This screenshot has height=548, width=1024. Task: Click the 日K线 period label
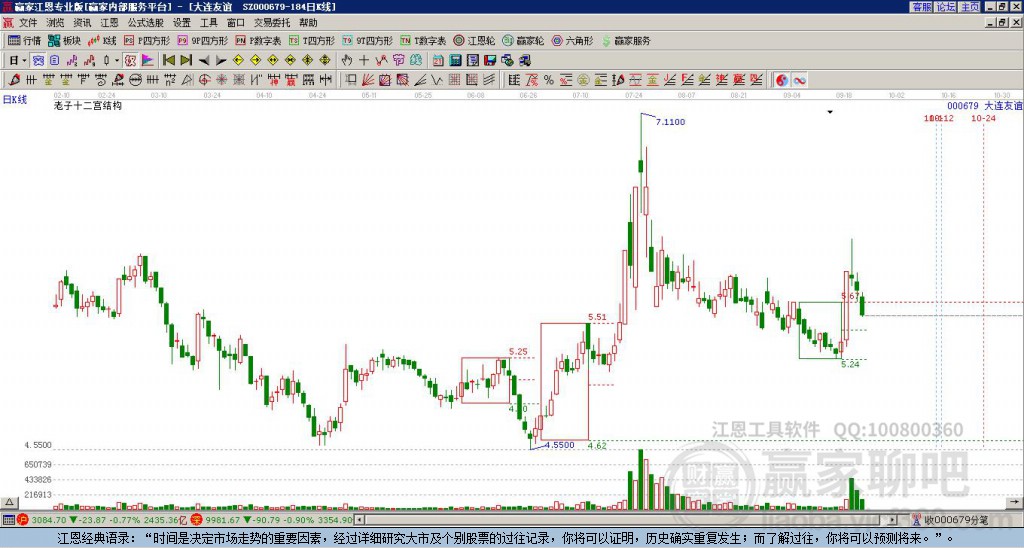click(x=15, y=99)
